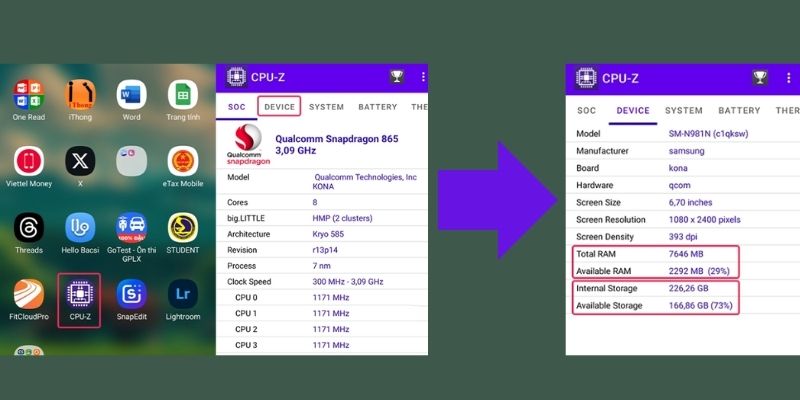Open the One Read app
Screen dimensions: 800x400
coord(29,95)
